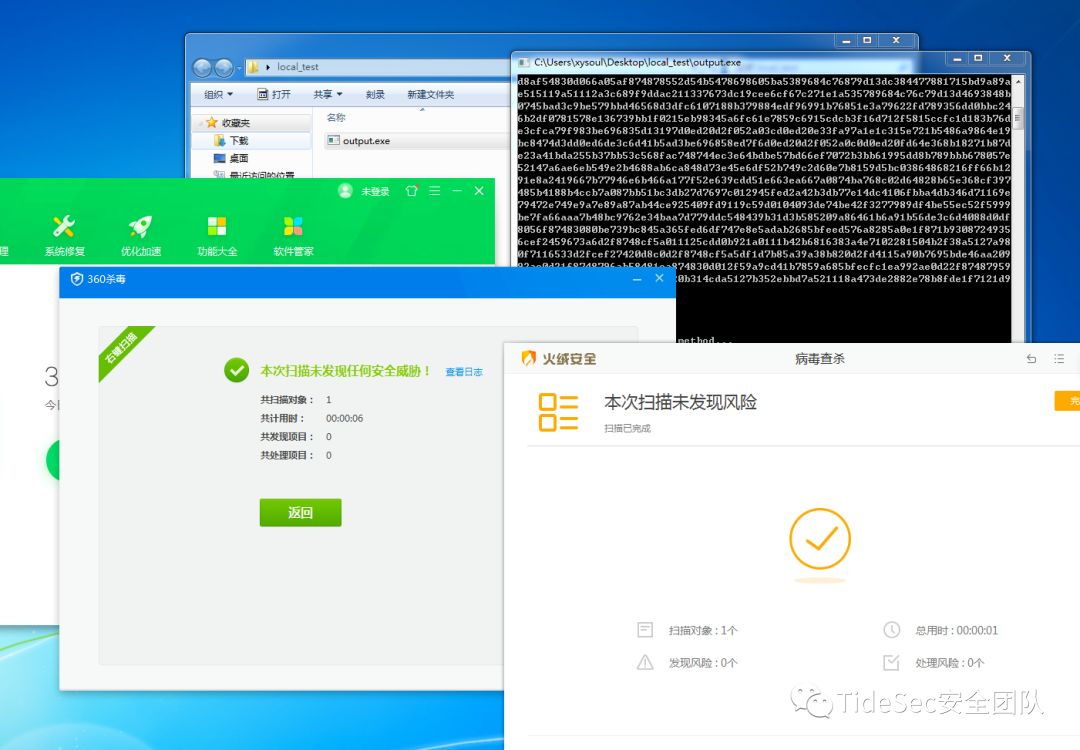Click 处理风险：0个 text

pyautogui.click(x=949, y=663)
